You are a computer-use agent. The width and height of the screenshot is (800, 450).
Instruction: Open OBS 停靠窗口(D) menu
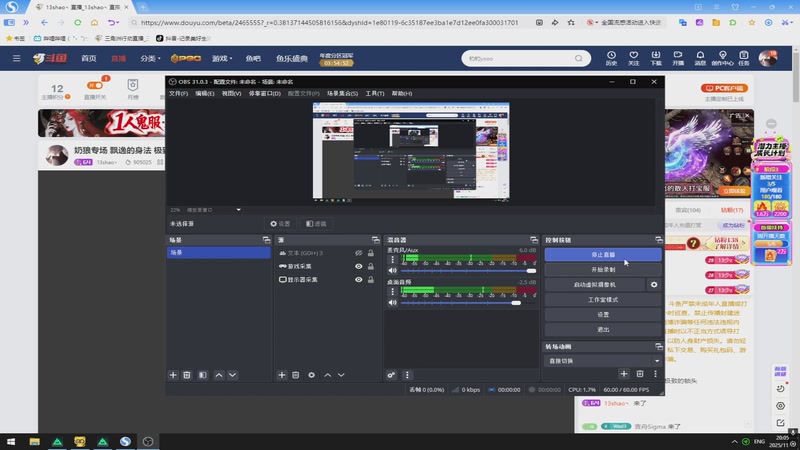coord(264,93)
